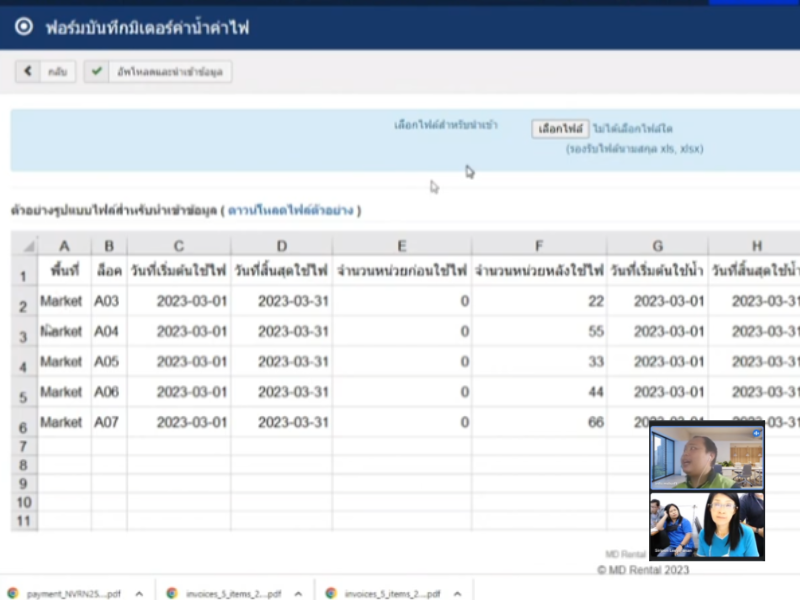Click the เลือกไฟล์ choose file button
Screen dimensions: 800x600
560,129
